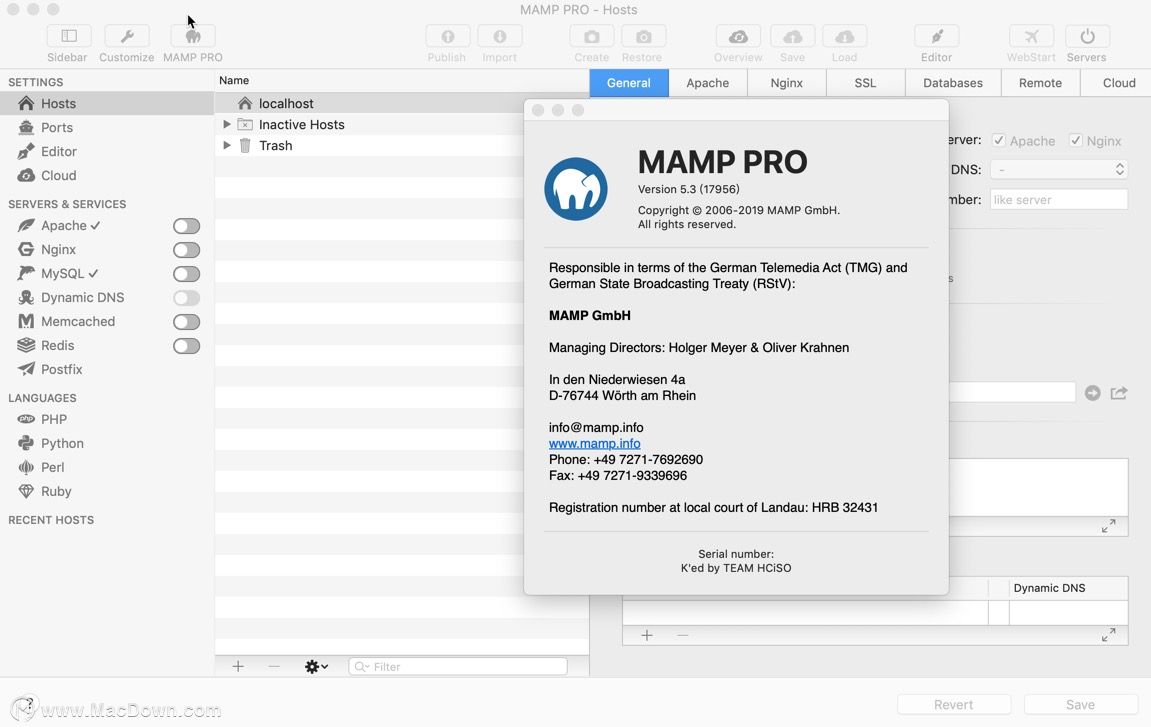1151x727 pixels.
Task: Select Dynamic DNS in sidebar
Action: (x=82, y=297)
